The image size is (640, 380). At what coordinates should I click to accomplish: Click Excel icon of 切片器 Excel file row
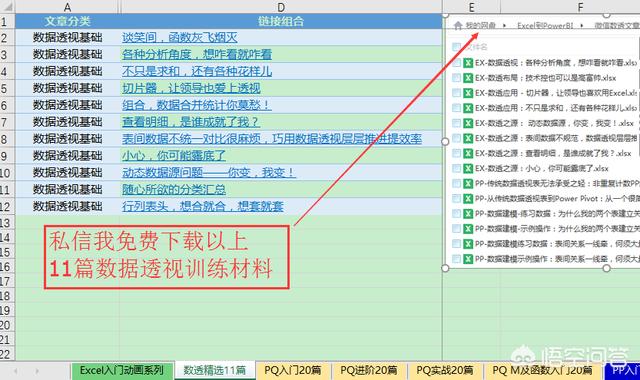click(468, 93)
